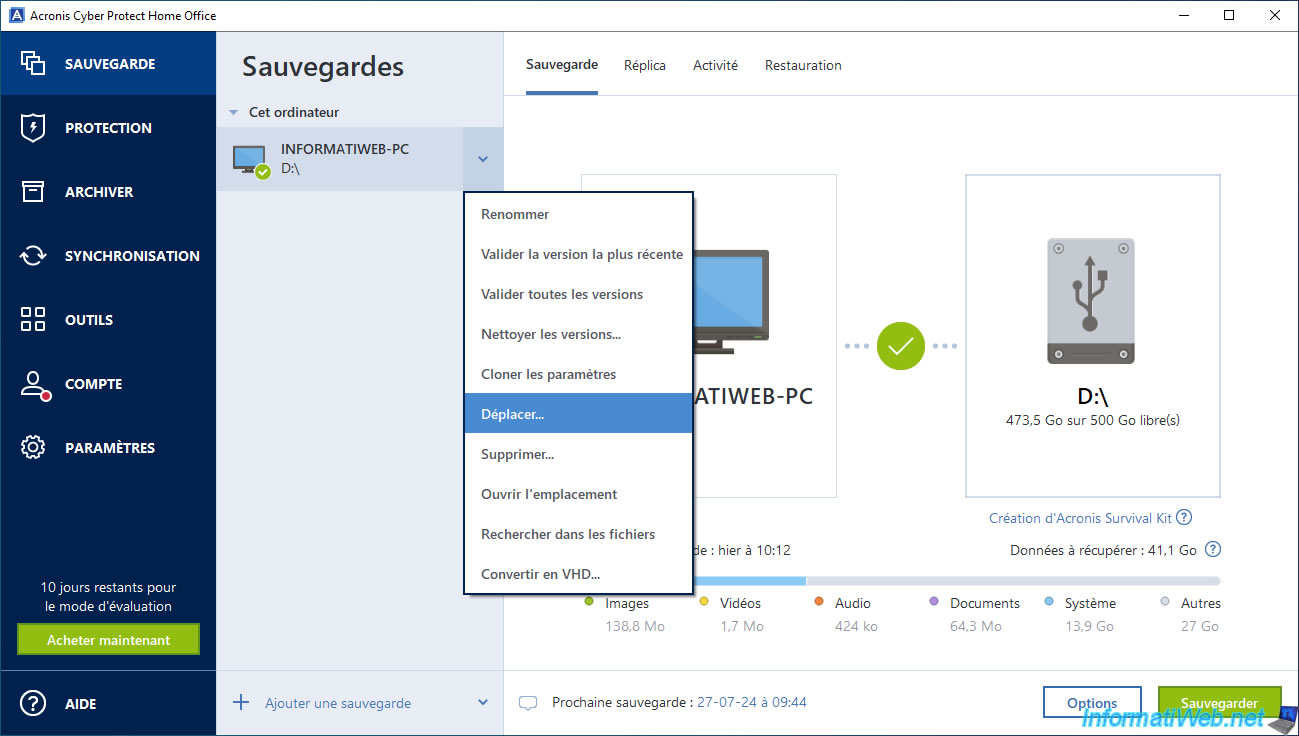Choose Renommer from the context menu
This screenshot has height=736, width=1299.
pyautogui.click(x=579, y=214)
